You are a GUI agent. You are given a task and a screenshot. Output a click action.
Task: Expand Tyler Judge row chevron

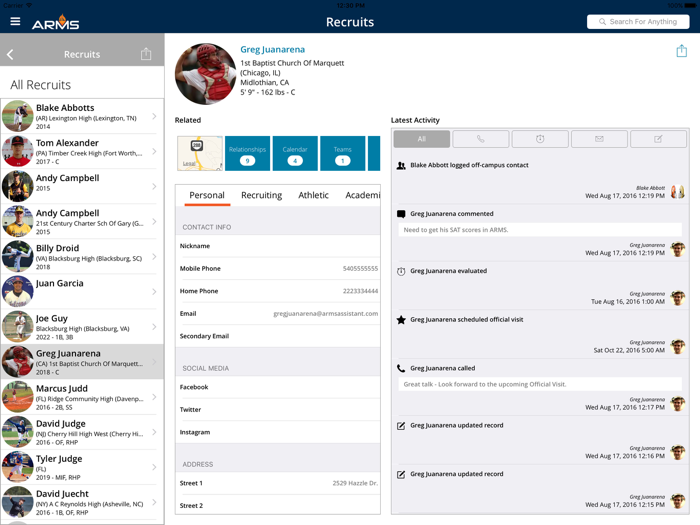click(154, 467)
